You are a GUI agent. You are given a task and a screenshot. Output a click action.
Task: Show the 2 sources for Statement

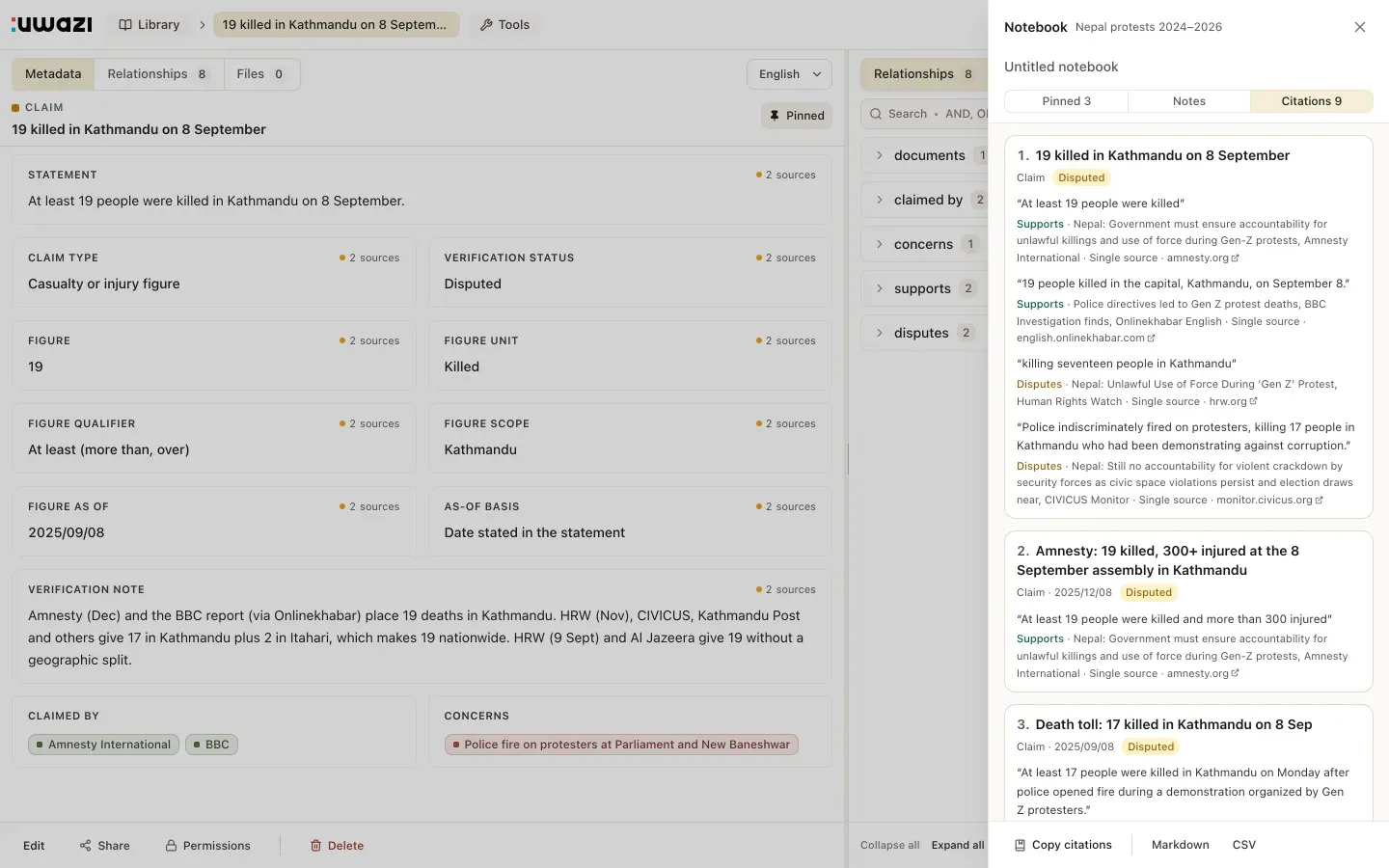(x=786, y=176)
